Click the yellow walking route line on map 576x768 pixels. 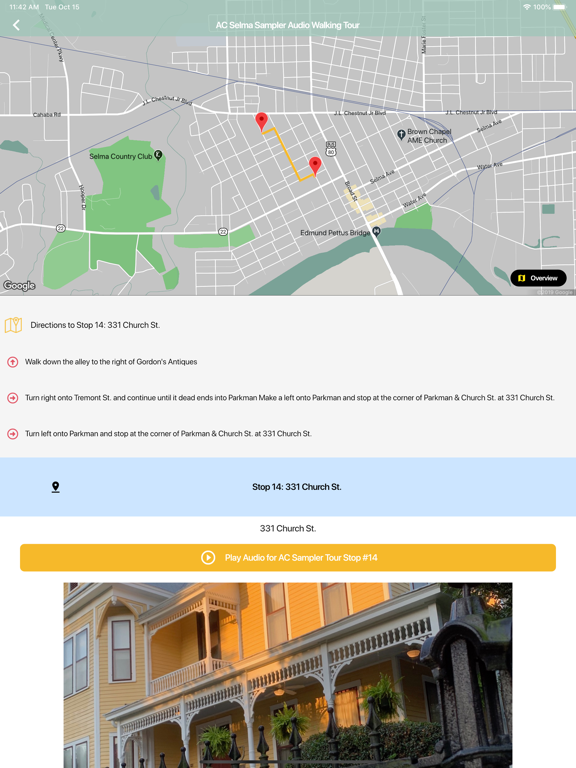click(287, 154)
